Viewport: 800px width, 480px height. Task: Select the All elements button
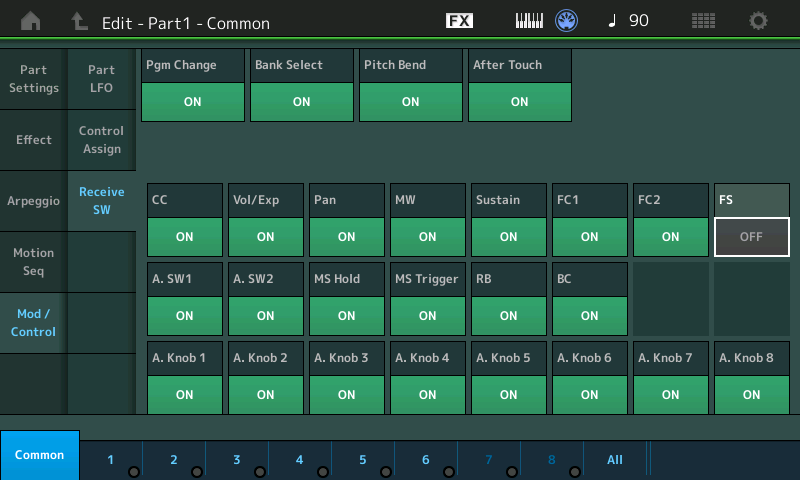pos(615,460)
